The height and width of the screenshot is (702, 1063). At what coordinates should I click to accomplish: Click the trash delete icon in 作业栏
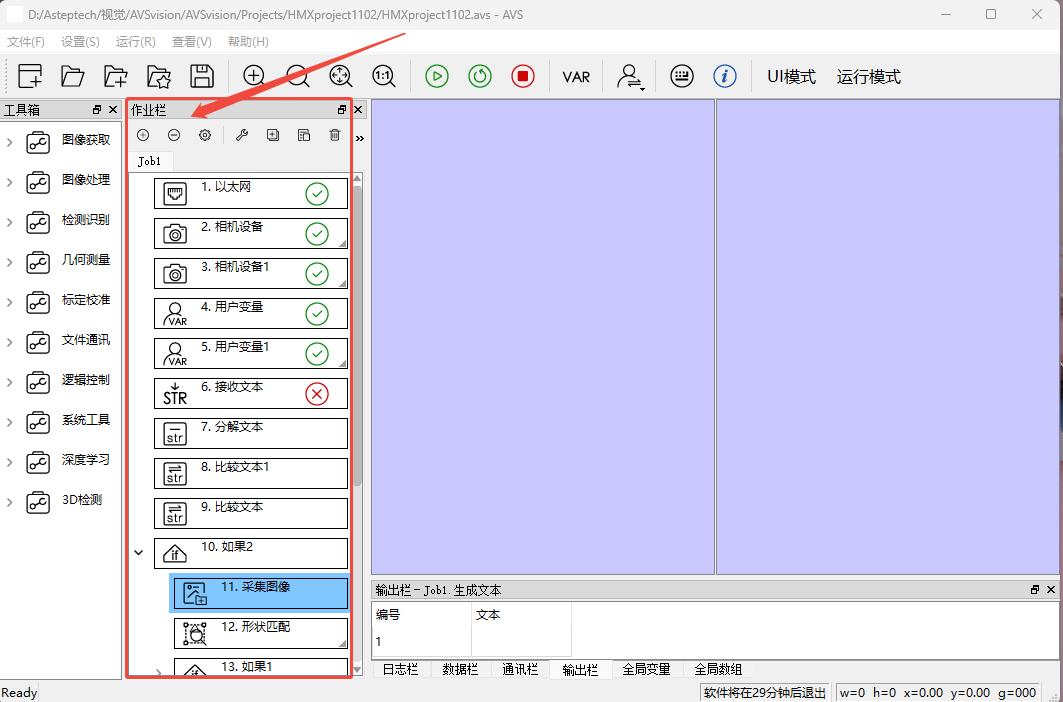click(x=335, y=135)
